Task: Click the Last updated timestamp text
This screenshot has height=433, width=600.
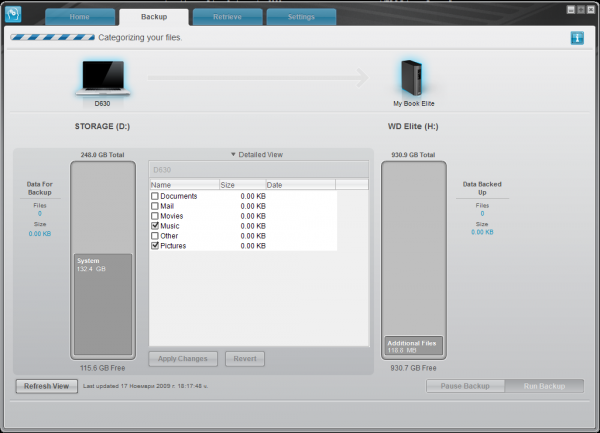Action: (145, 386)
